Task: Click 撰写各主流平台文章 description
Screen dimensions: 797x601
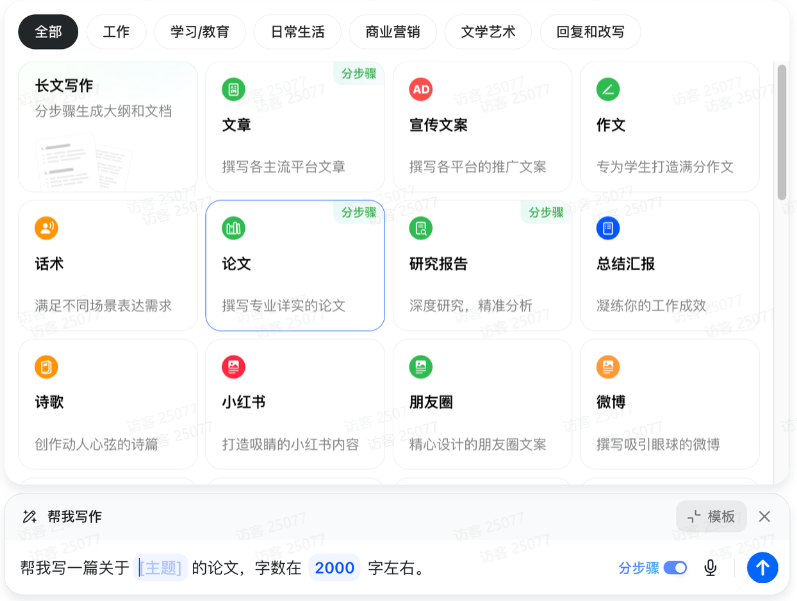Action: coord(284,167)
